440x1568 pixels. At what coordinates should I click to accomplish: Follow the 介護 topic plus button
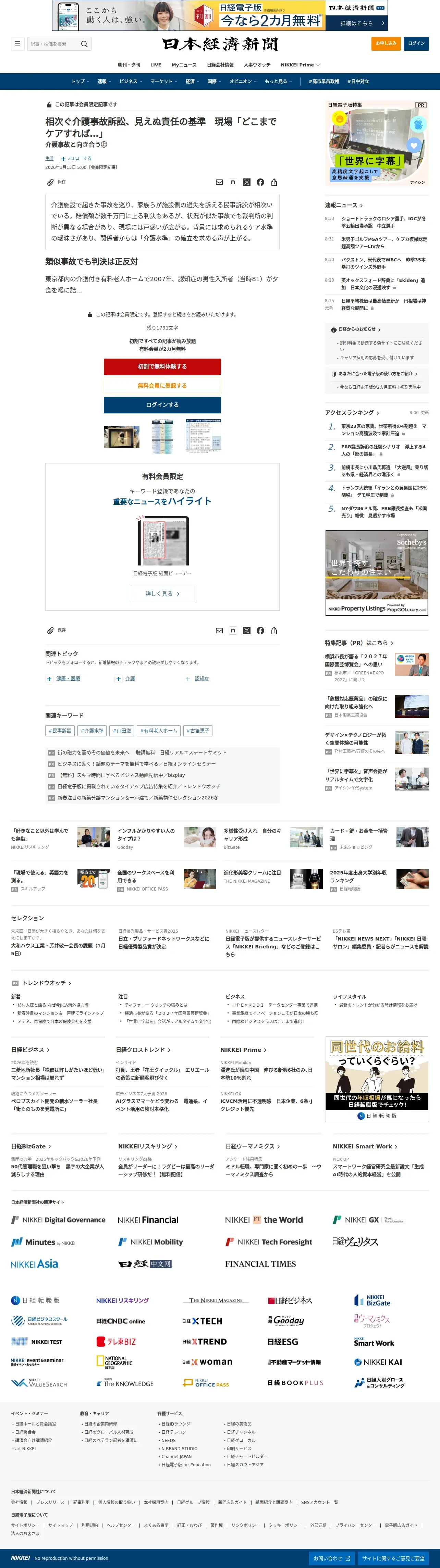point(118,679)
